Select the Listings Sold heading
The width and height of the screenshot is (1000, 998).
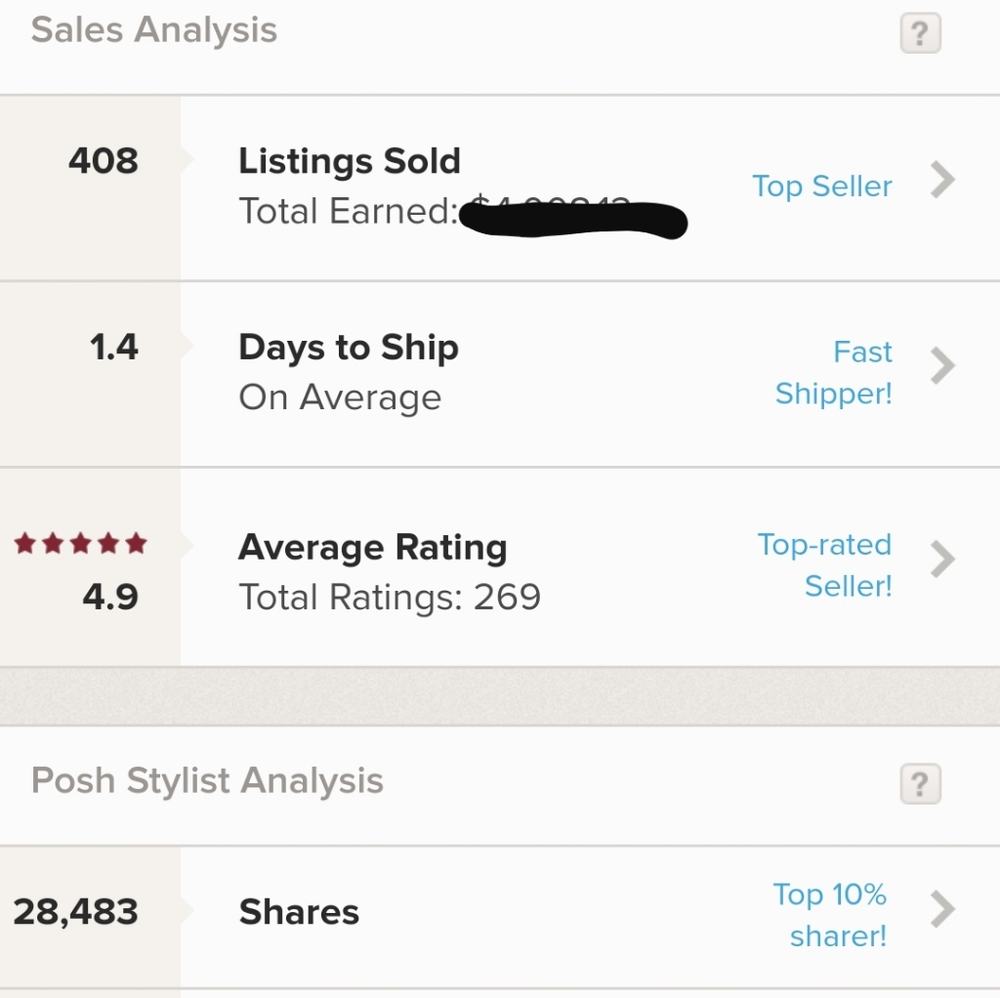349,161
